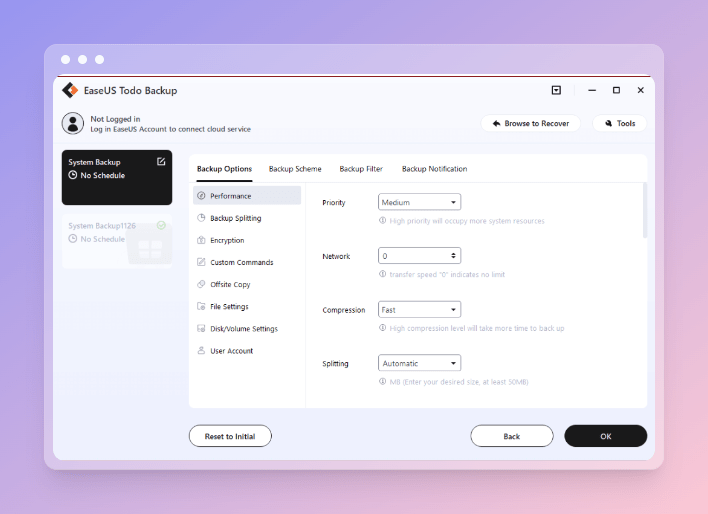Click the options panel vertical scrollbar
708x514 pixels.
(x=645, y=210)
